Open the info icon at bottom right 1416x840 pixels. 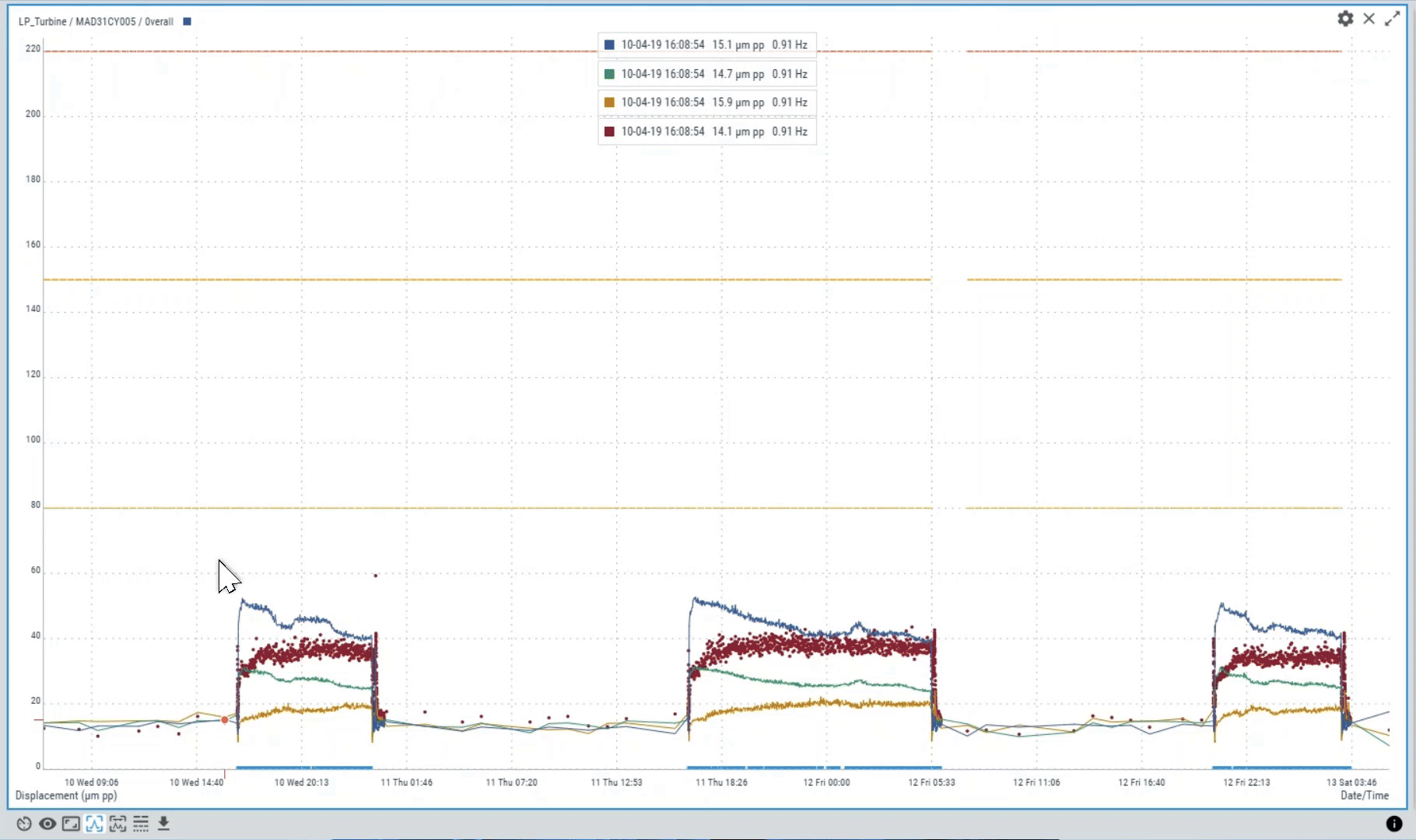click(x=1394, y=824)
